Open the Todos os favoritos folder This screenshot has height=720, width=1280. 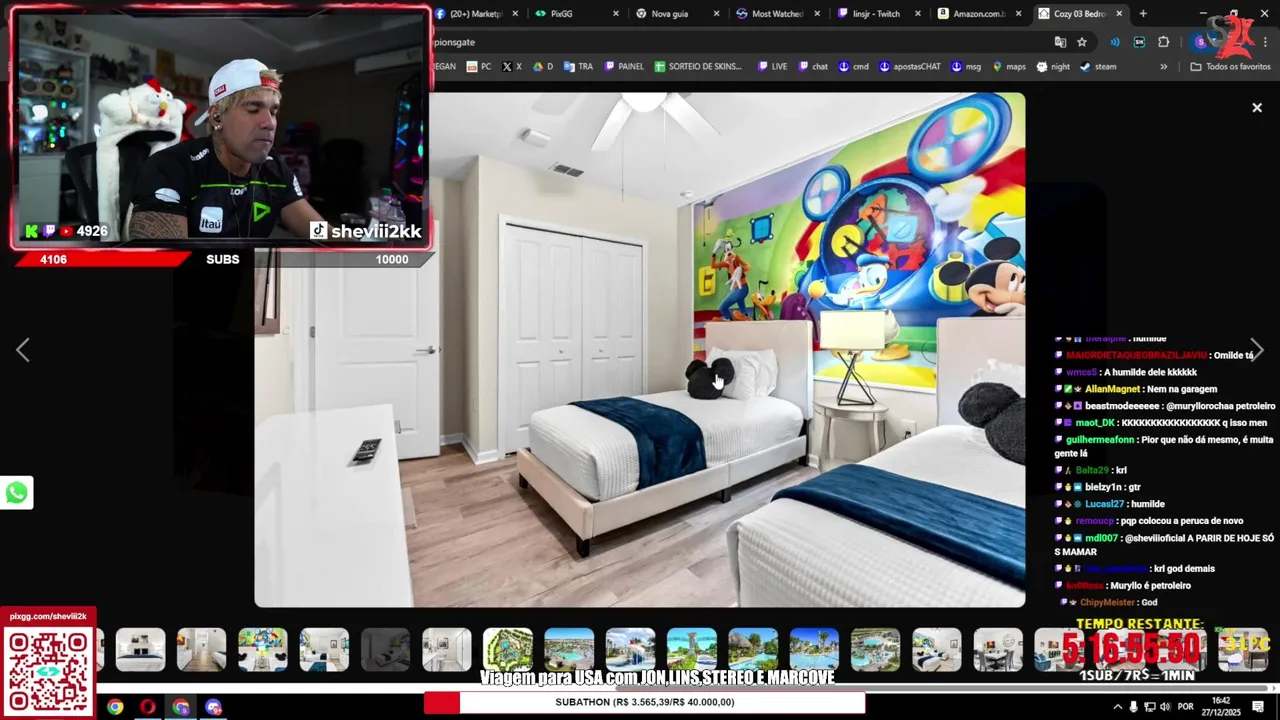point(1230,67)
